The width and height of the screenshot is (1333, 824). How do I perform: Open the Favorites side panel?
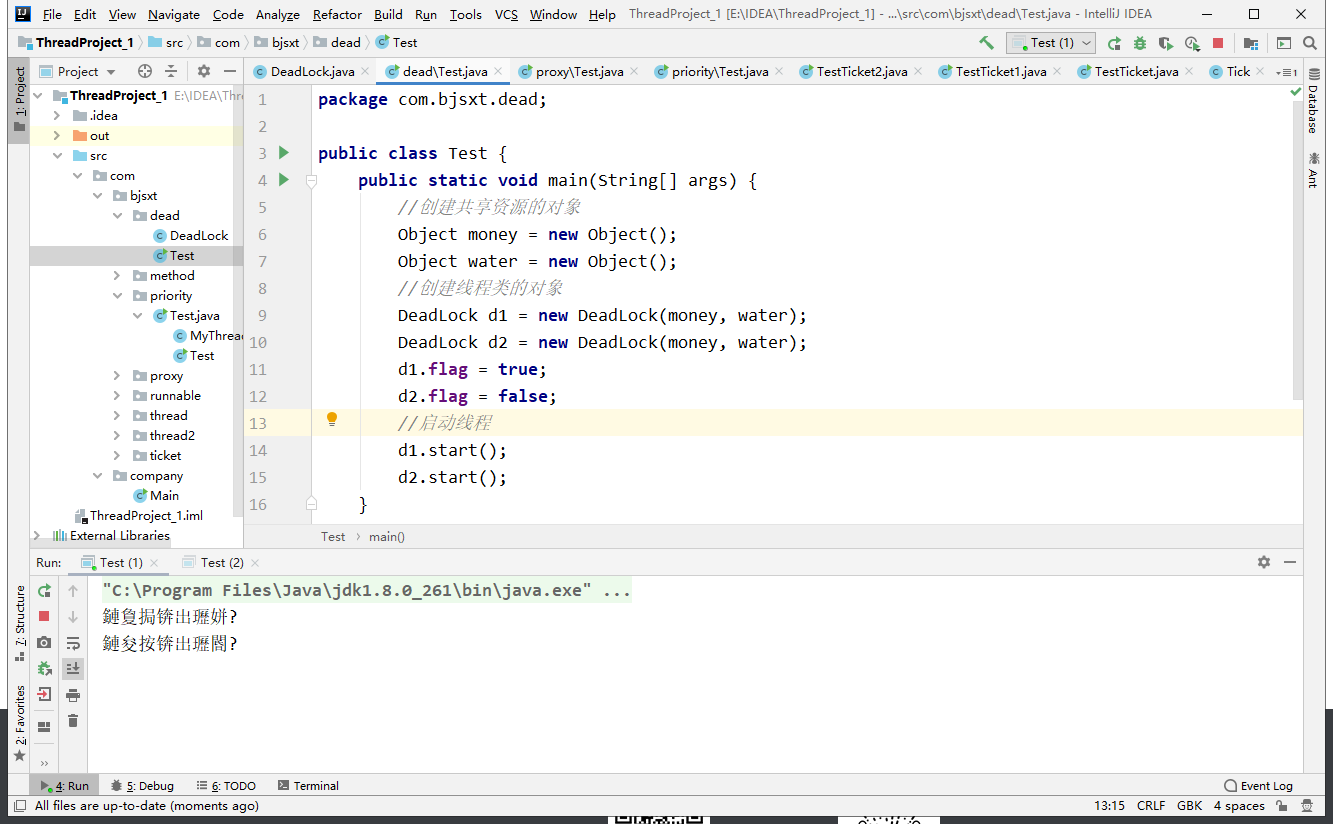point(20,723)
